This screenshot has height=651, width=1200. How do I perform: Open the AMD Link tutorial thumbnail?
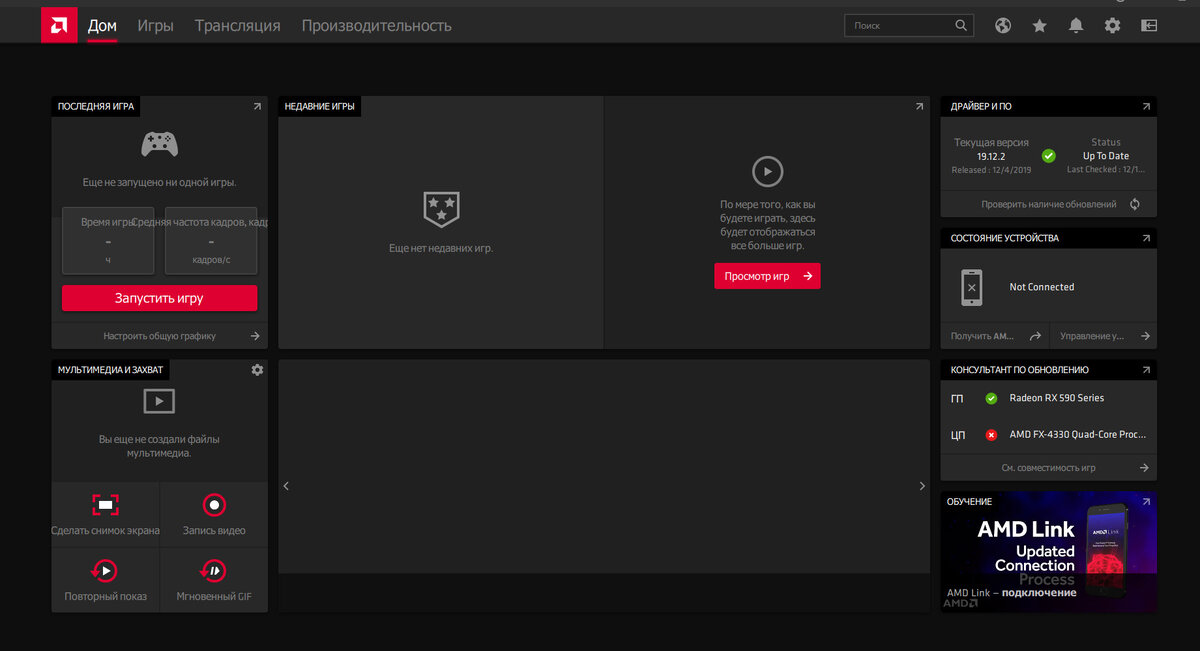click(x=1048, y=552)
